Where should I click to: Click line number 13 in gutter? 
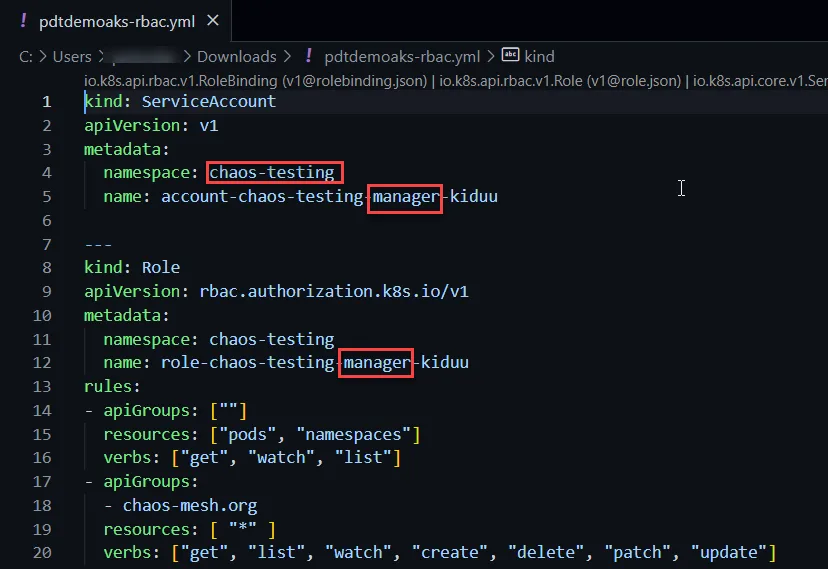click(42, 386)
